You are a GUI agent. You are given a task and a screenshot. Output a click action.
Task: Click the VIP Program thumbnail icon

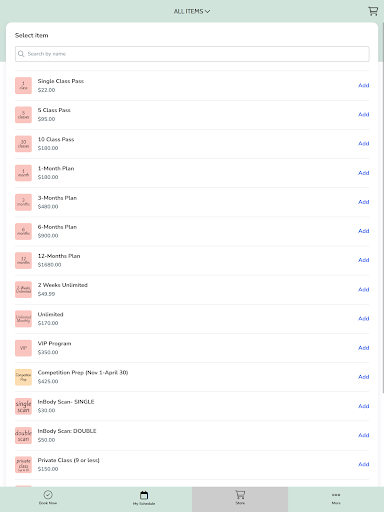coord(23,348)
